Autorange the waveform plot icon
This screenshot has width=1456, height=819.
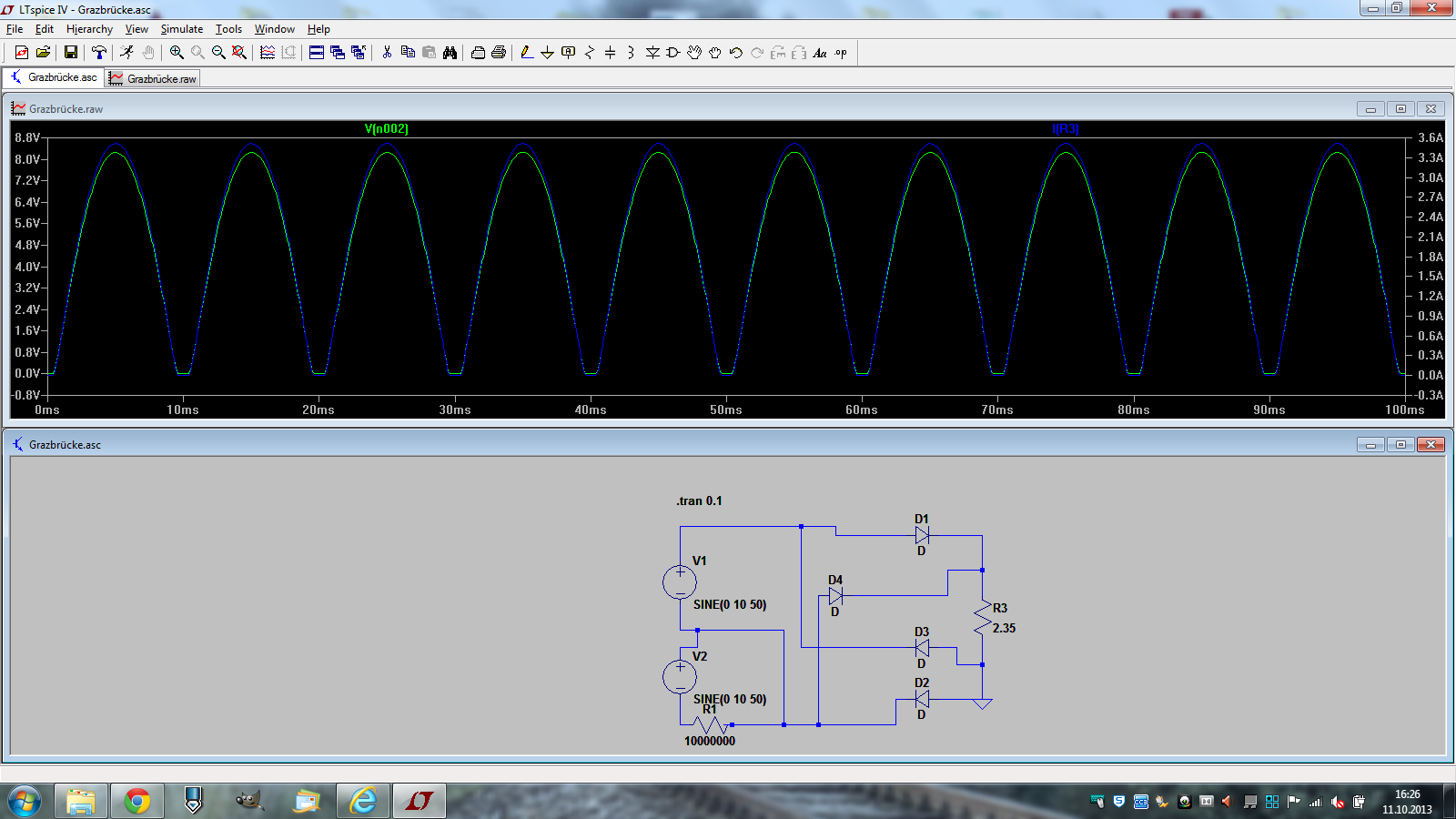(268, 53)
